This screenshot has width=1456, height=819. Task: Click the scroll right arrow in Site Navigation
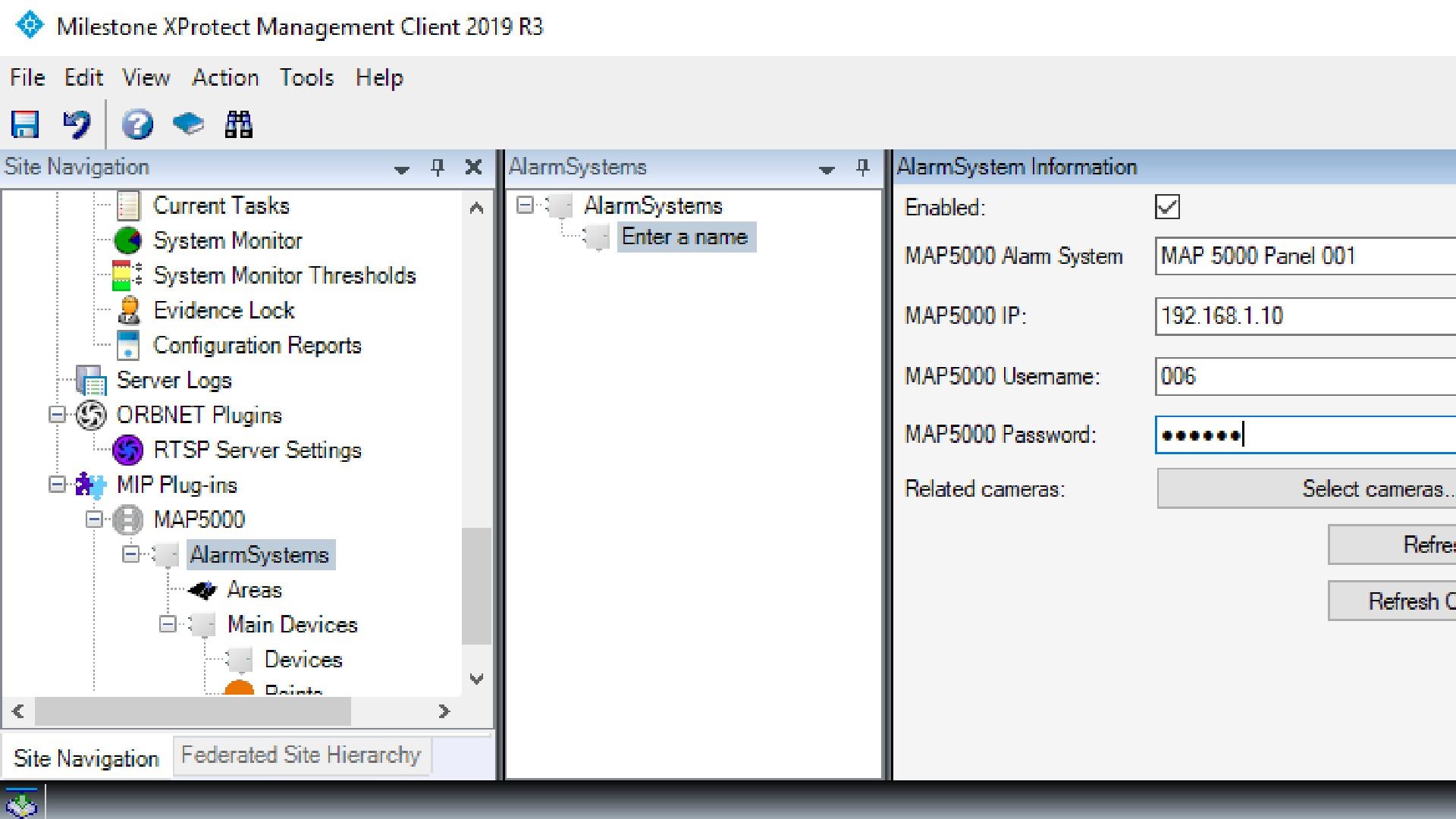coord(444,711)
